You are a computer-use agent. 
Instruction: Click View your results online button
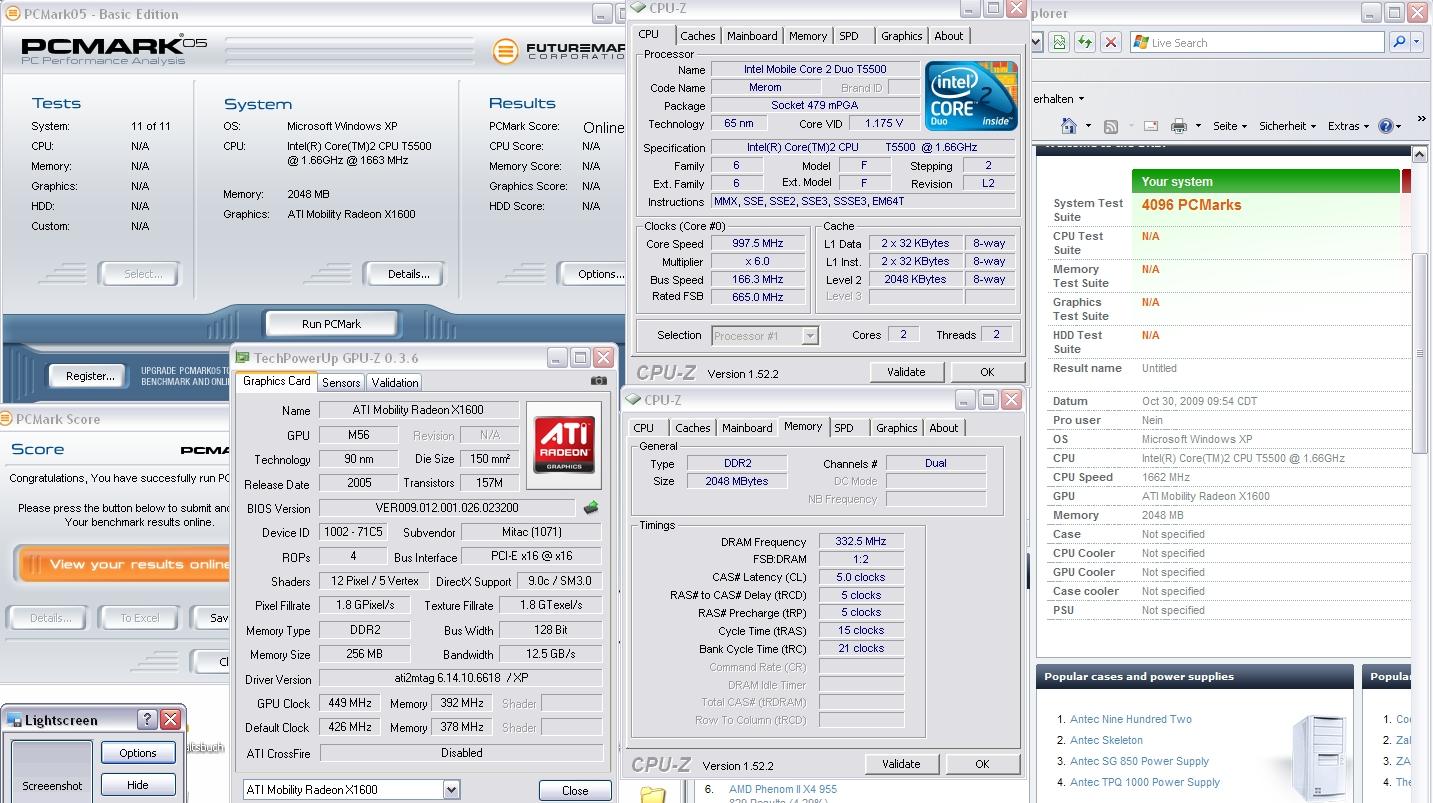124,565
